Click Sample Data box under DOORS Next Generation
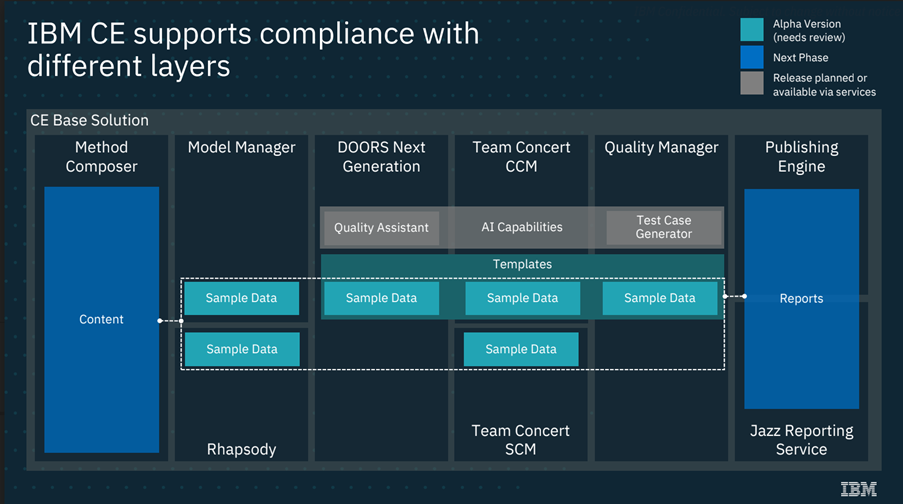The width and height of the screenshot is (903, 504). (x=381, y=298)
